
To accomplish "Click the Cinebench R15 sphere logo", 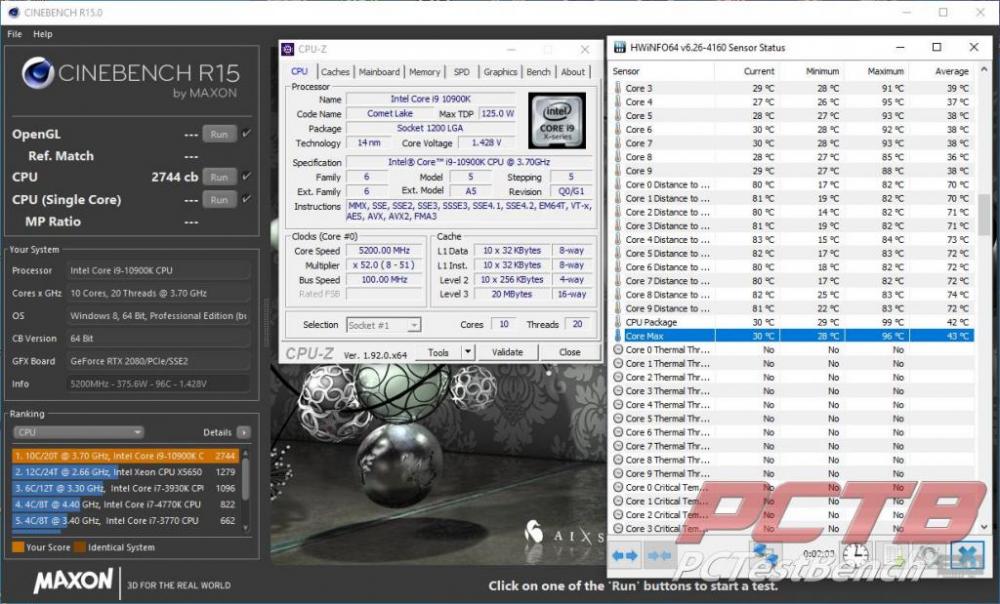I will tap(38, 72).
